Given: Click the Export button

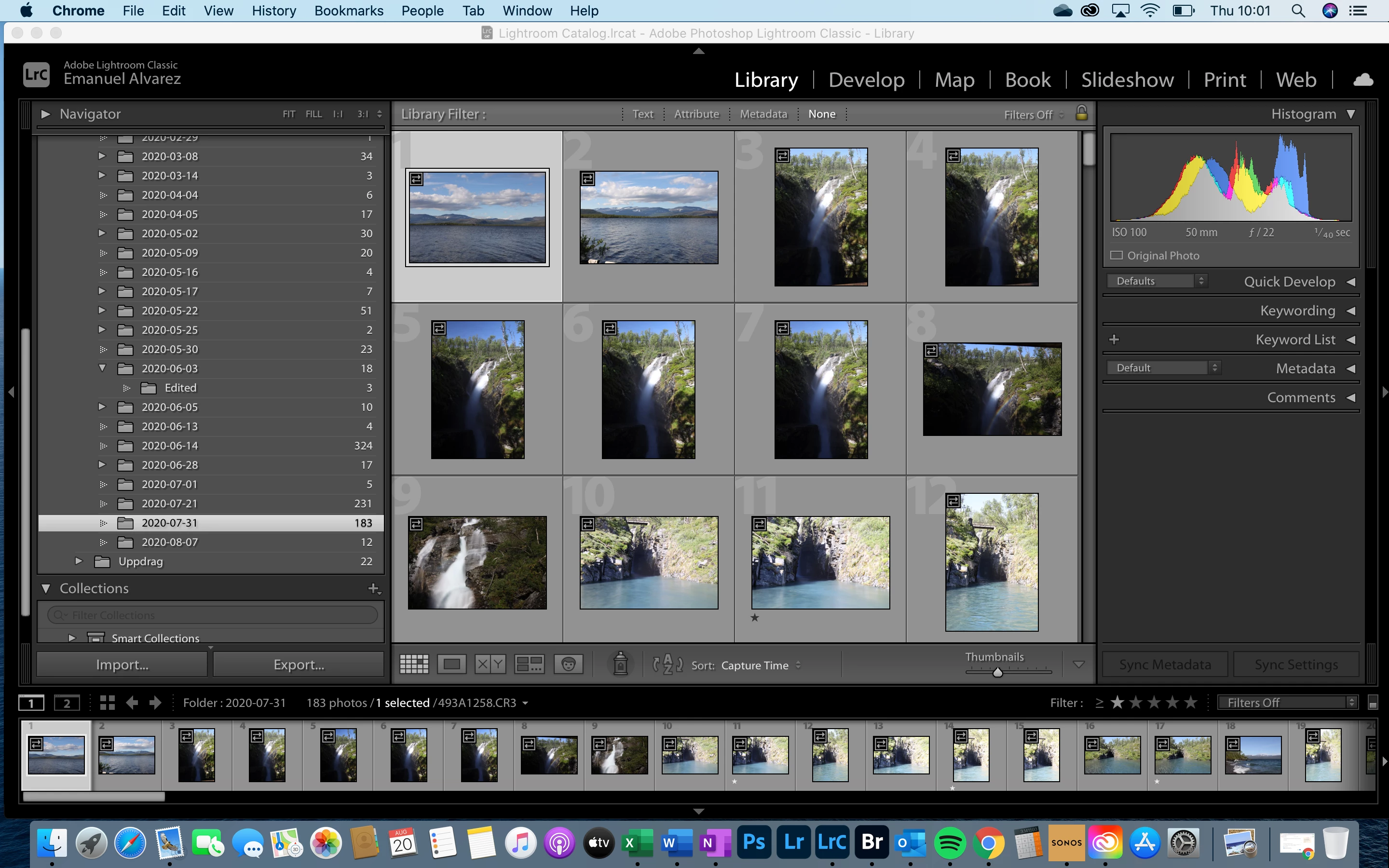Looking at the screenshot, I should (x=299, y=664).
